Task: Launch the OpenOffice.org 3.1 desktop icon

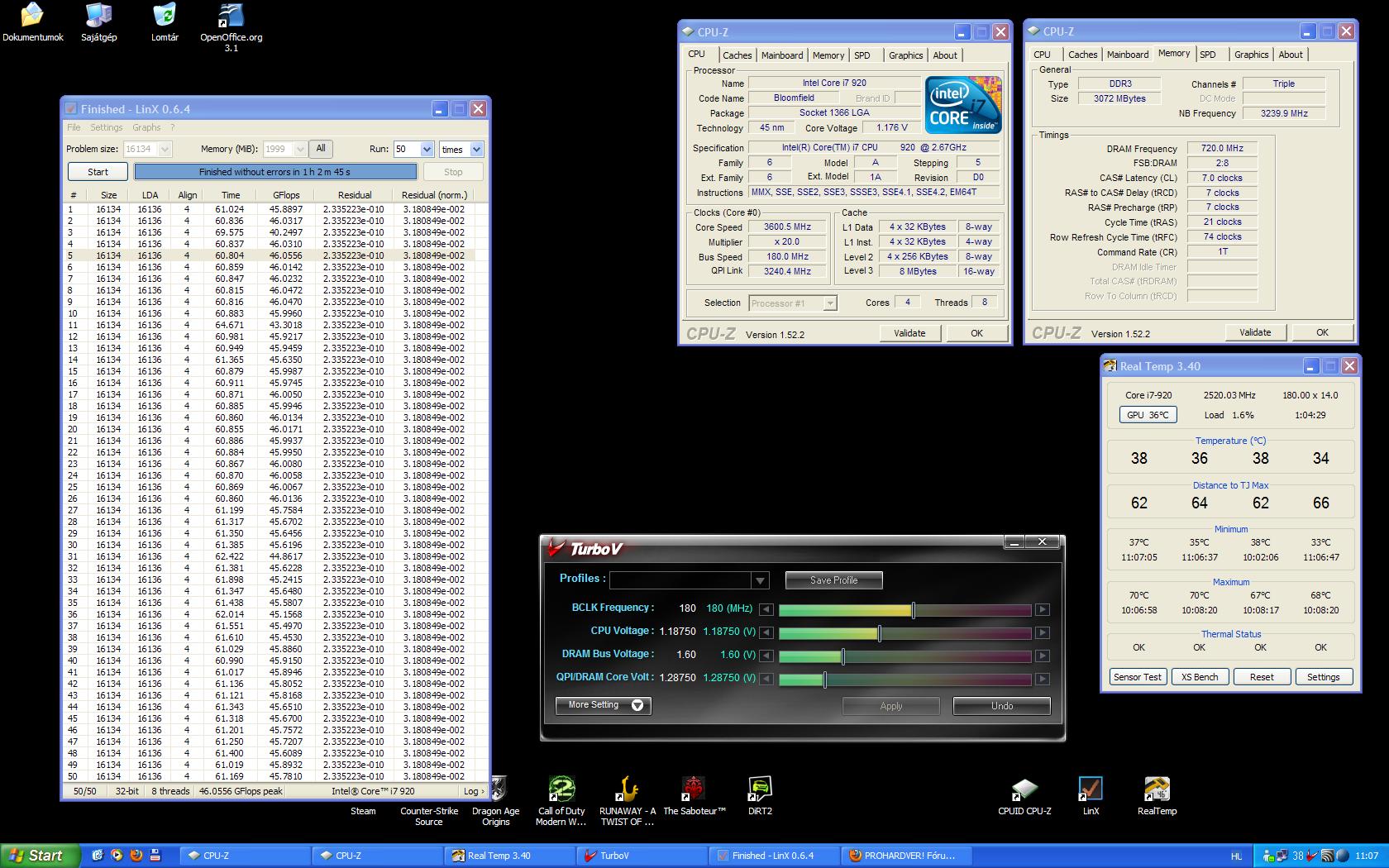Action: click(x=231, y=27)
